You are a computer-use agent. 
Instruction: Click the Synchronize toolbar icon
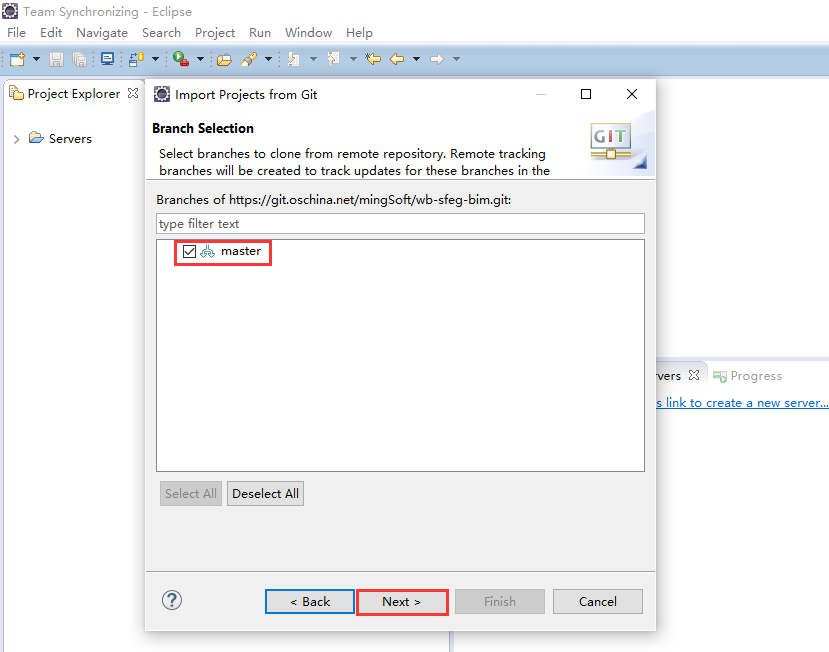click(x=136, y=59)
